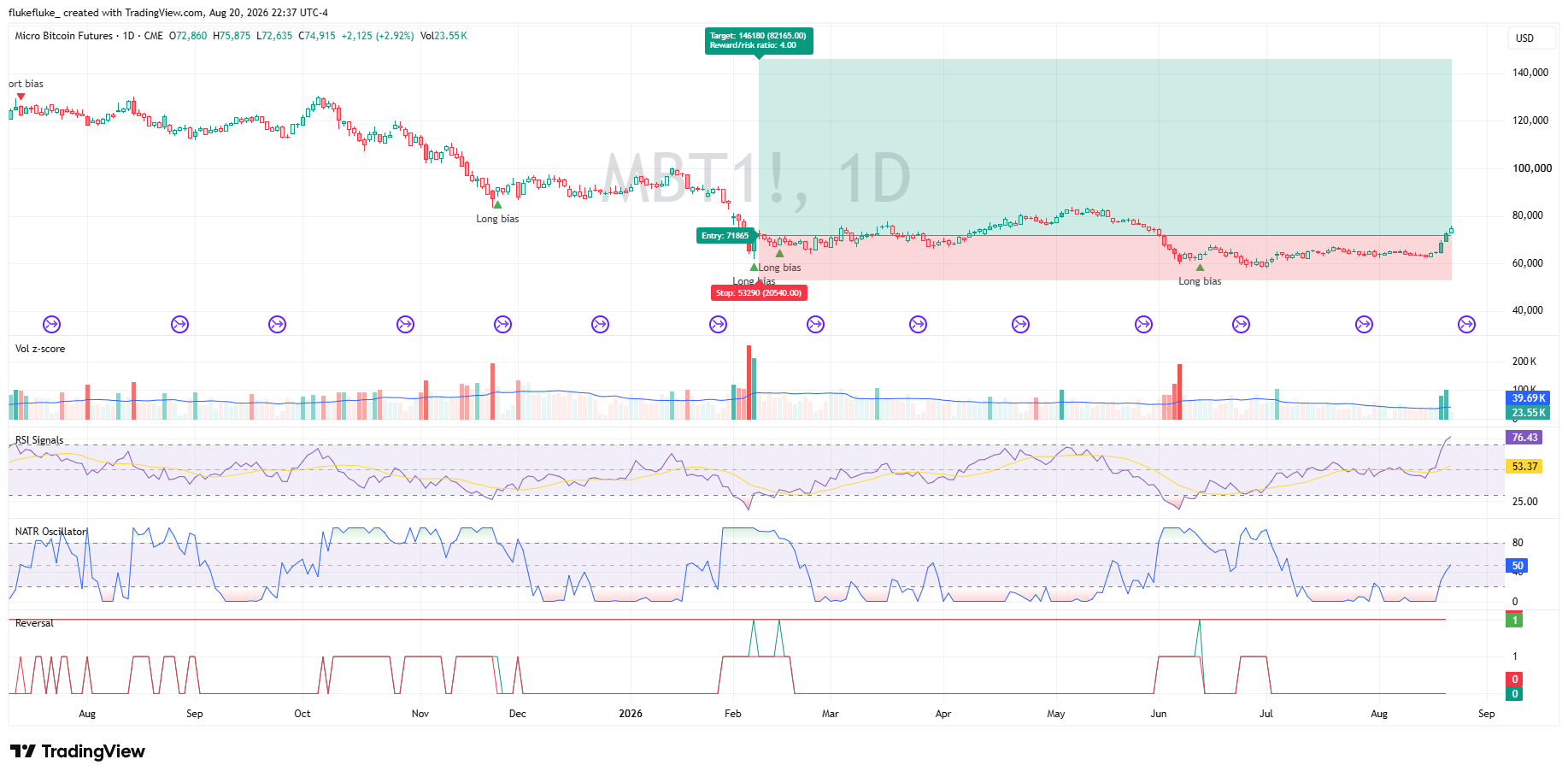1568x777 pixels.
Task: Click the 100,000 price axis label
Action: pos(1532,168)
